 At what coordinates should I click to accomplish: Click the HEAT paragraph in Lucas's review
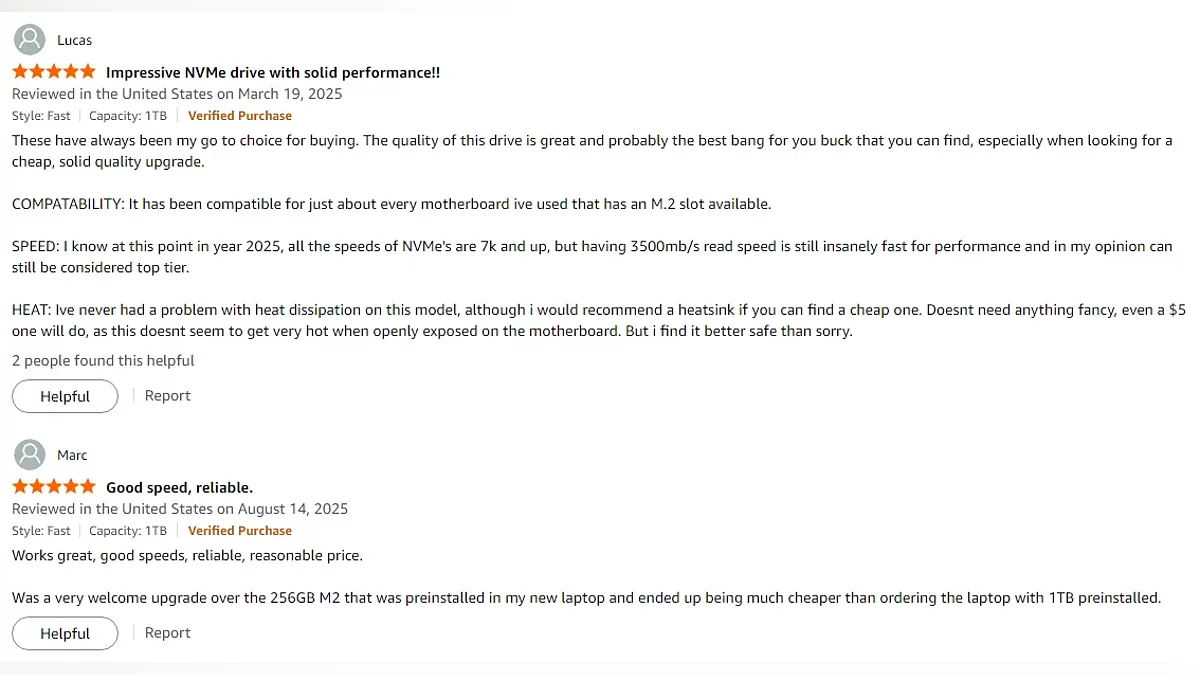[500, 320]
